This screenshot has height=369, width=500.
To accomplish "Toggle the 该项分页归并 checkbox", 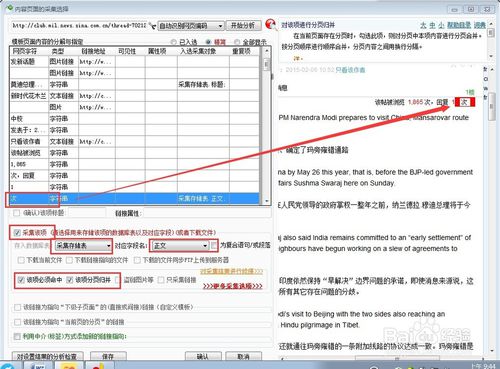I will (x=69, y=280).
